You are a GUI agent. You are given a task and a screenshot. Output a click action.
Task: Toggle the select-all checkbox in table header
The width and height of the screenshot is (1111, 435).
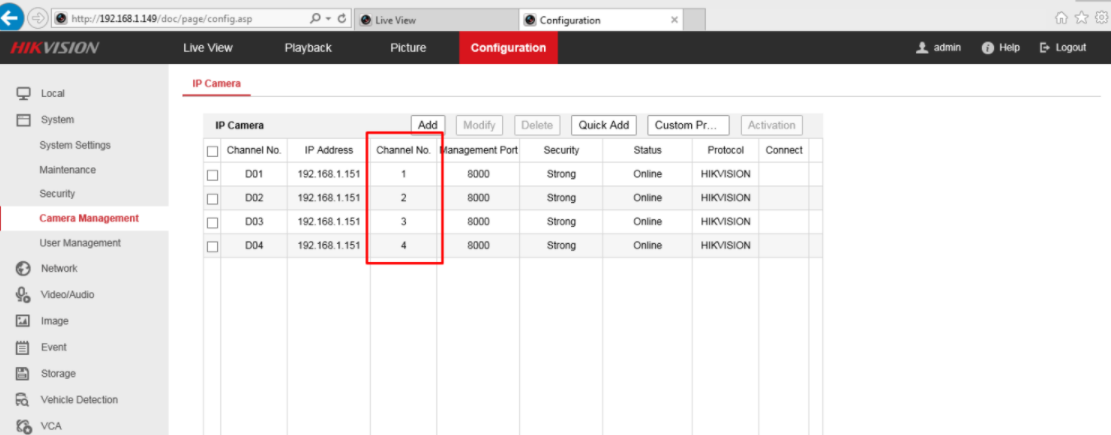pos(212,151)
